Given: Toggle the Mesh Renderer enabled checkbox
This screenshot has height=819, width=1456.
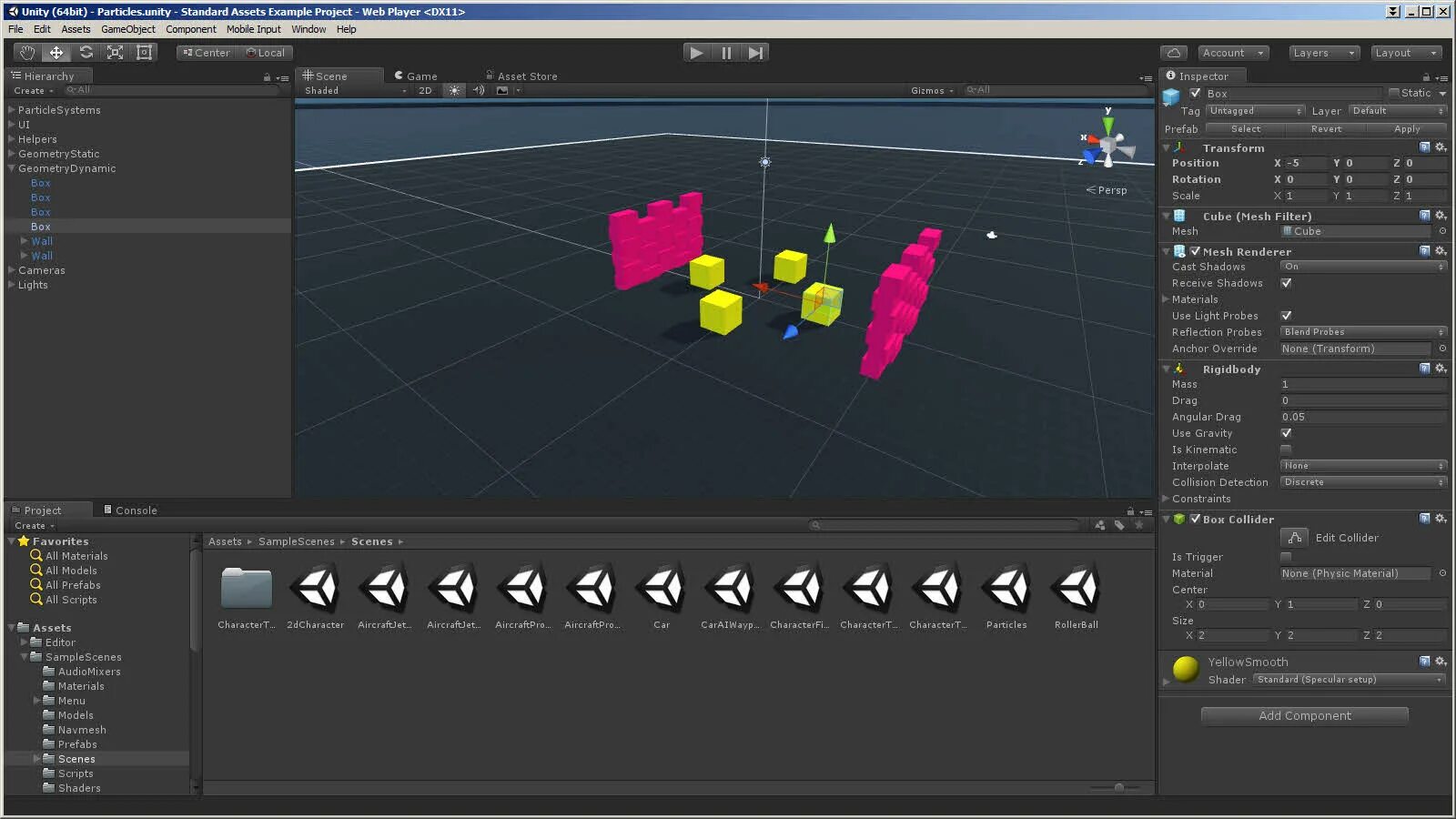Looking at the screenshot, I should pos(1195,251).
